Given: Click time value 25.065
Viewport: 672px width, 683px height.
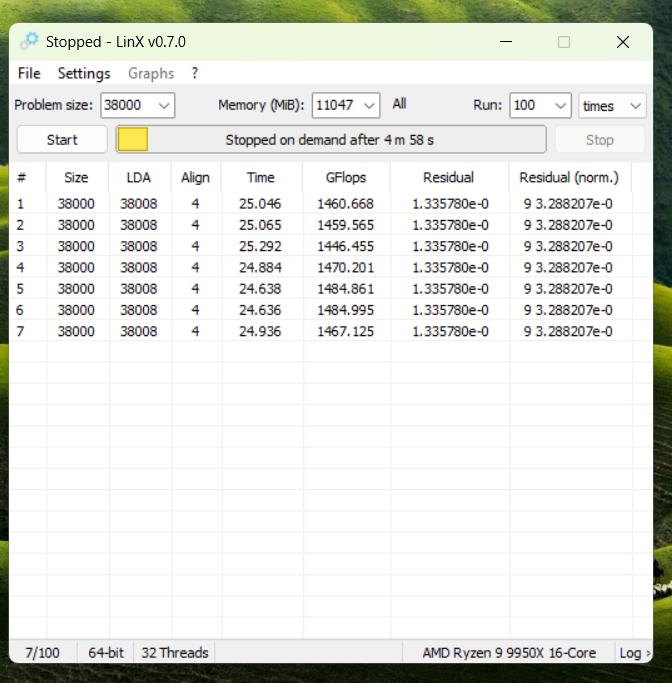Looking at the screenshot, I should (x=260, y=225).
